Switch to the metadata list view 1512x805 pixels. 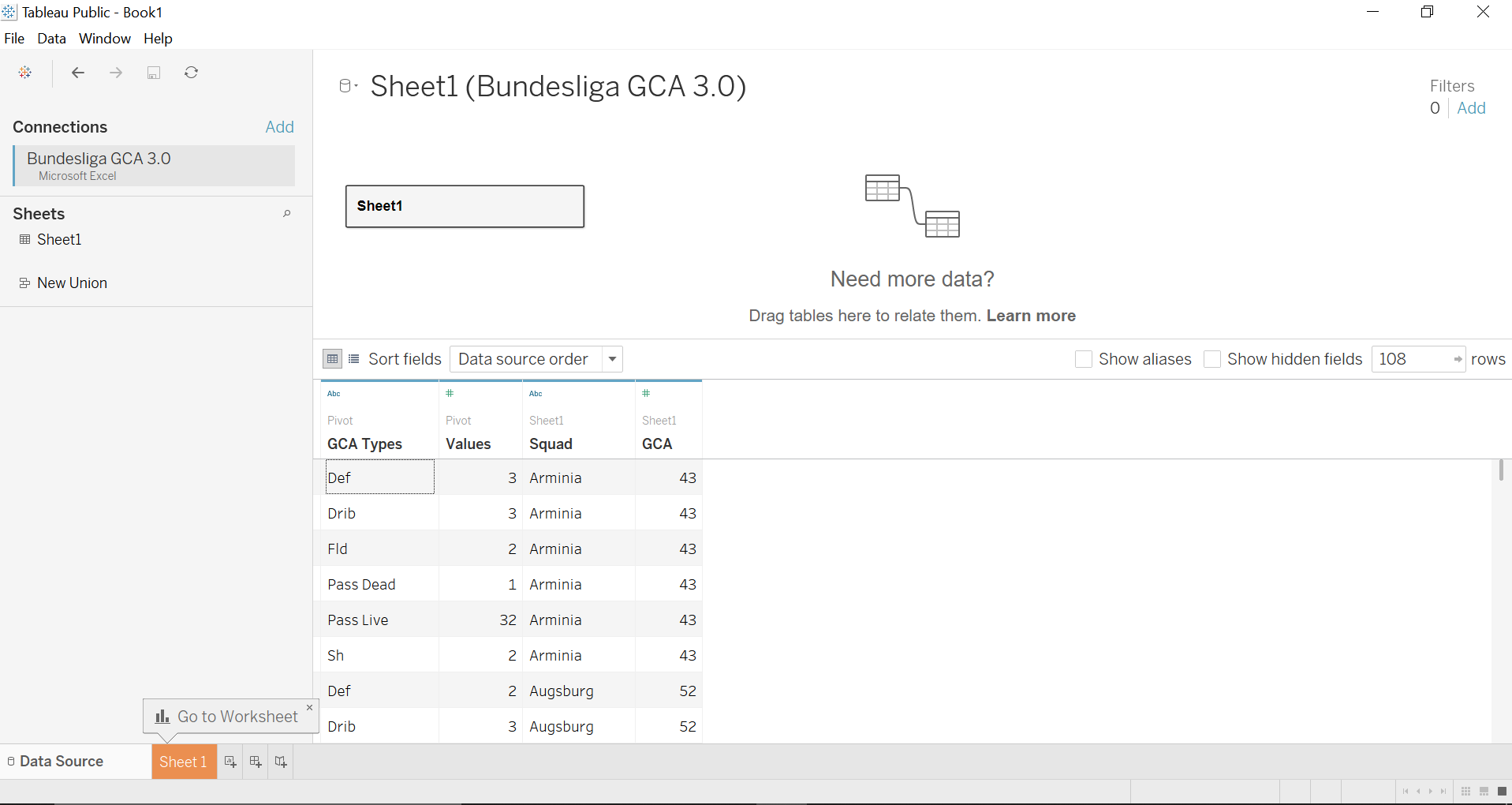click(354, 359)
